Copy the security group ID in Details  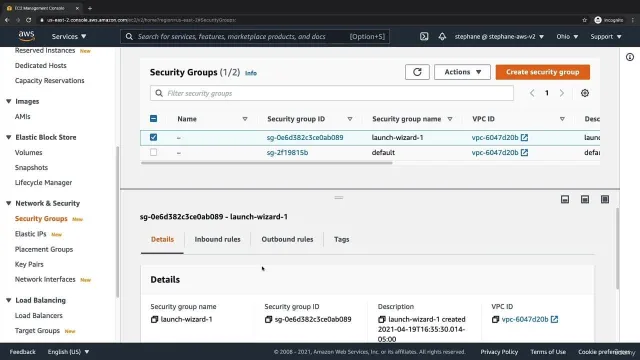click(x=268, y=319)
